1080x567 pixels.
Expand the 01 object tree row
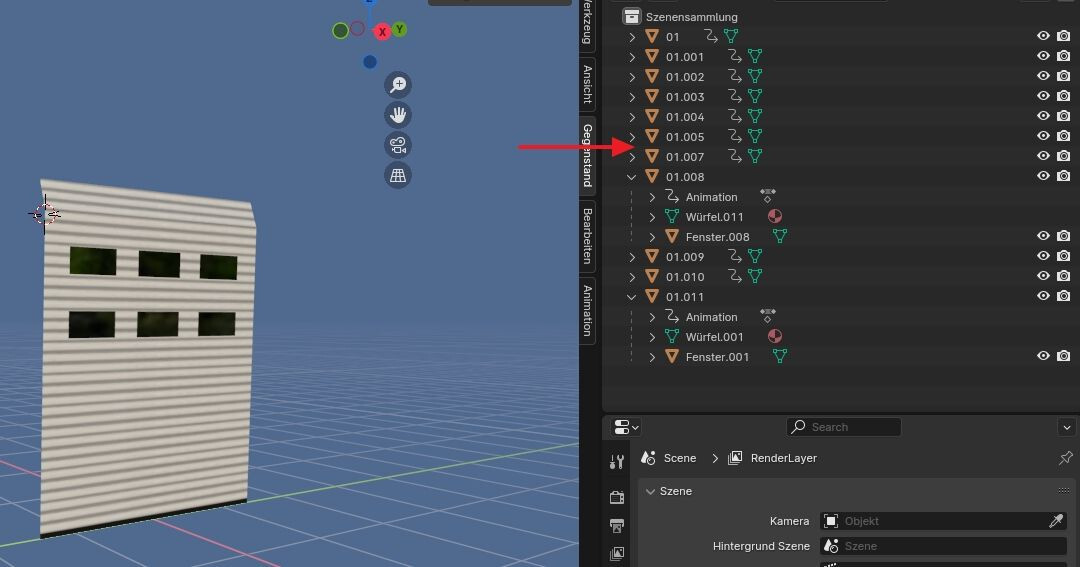632,37
